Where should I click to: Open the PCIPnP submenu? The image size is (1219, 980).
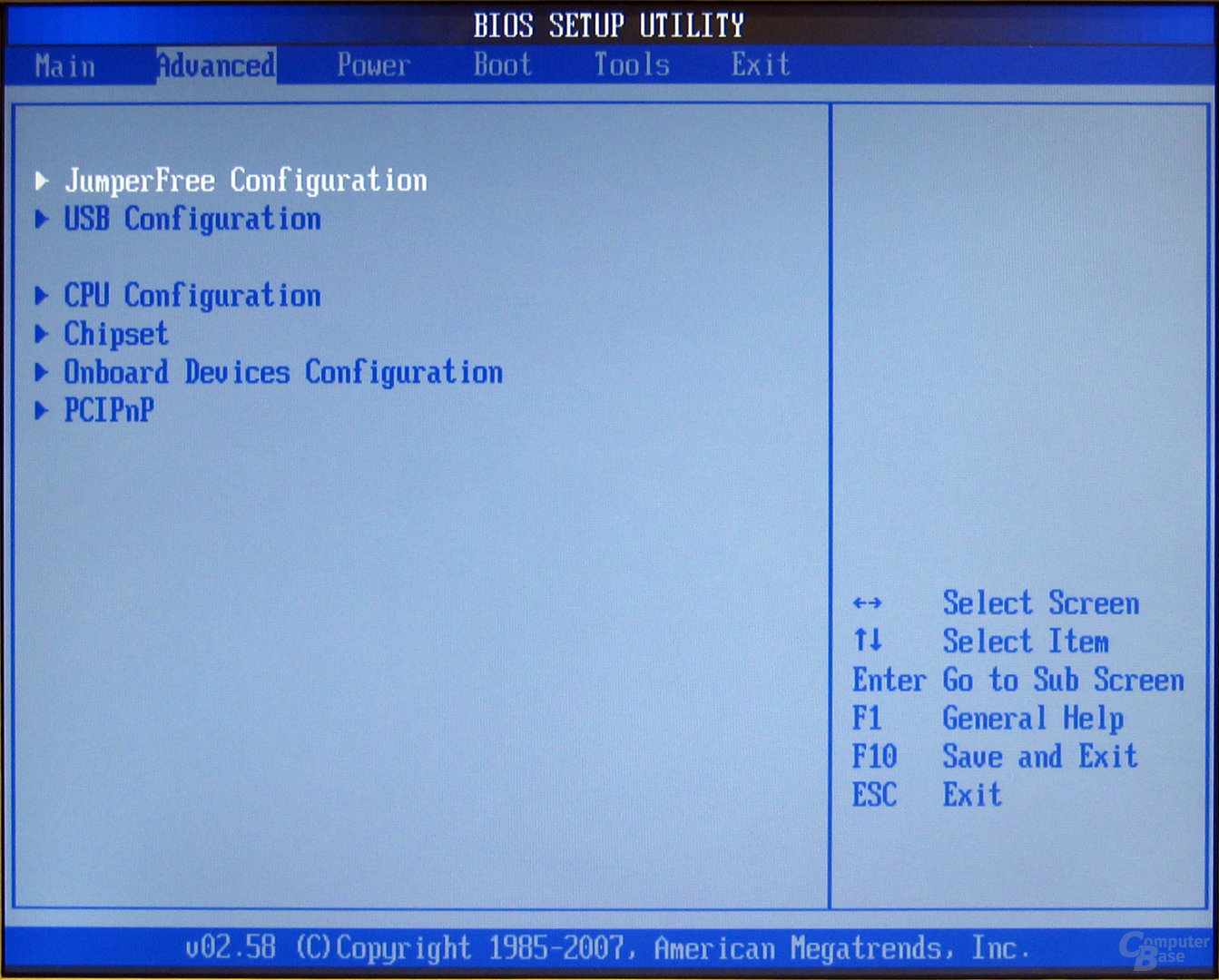[x=108, y=410]
